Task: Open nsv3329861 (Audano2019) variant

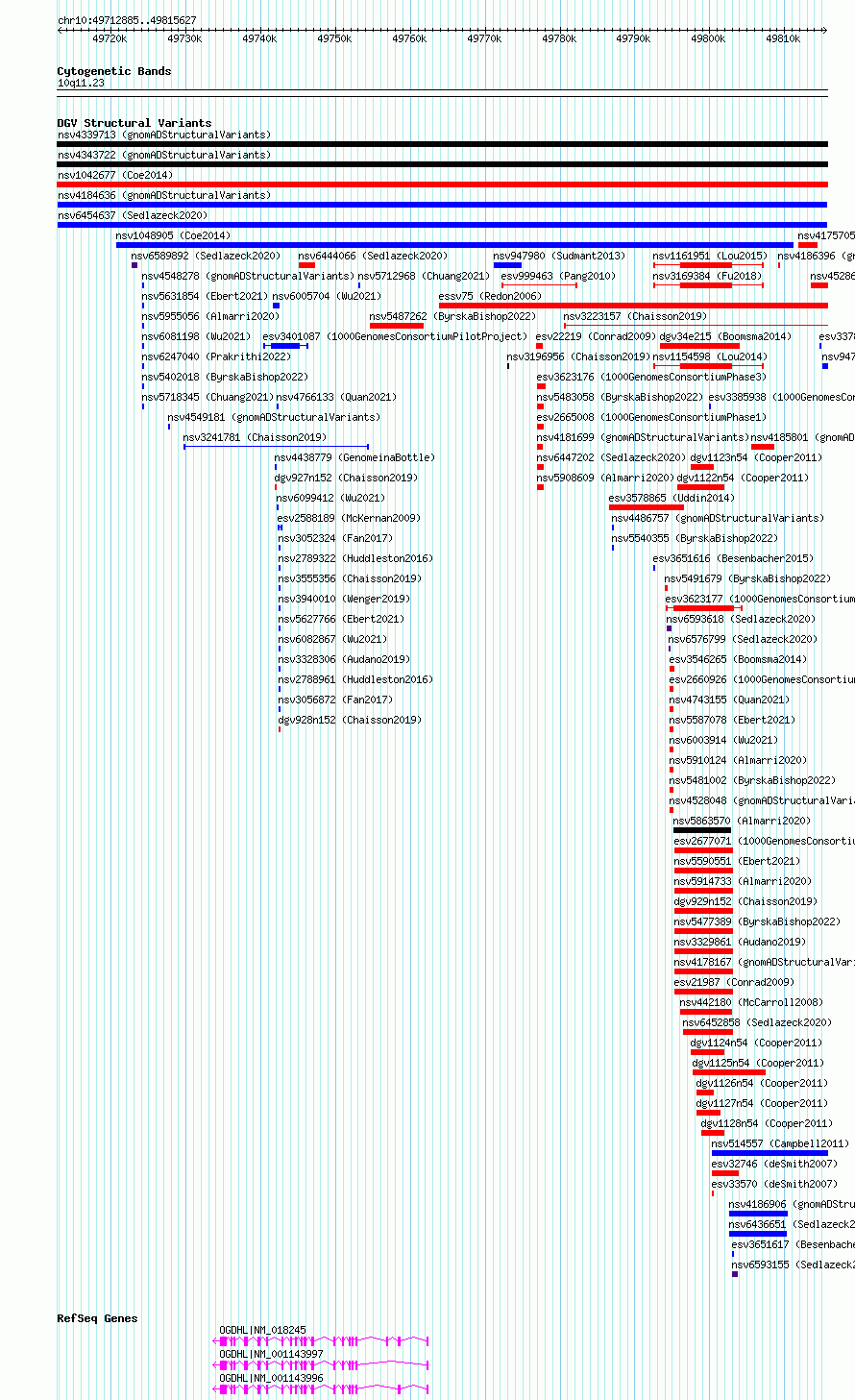Action: coord(741,942)
